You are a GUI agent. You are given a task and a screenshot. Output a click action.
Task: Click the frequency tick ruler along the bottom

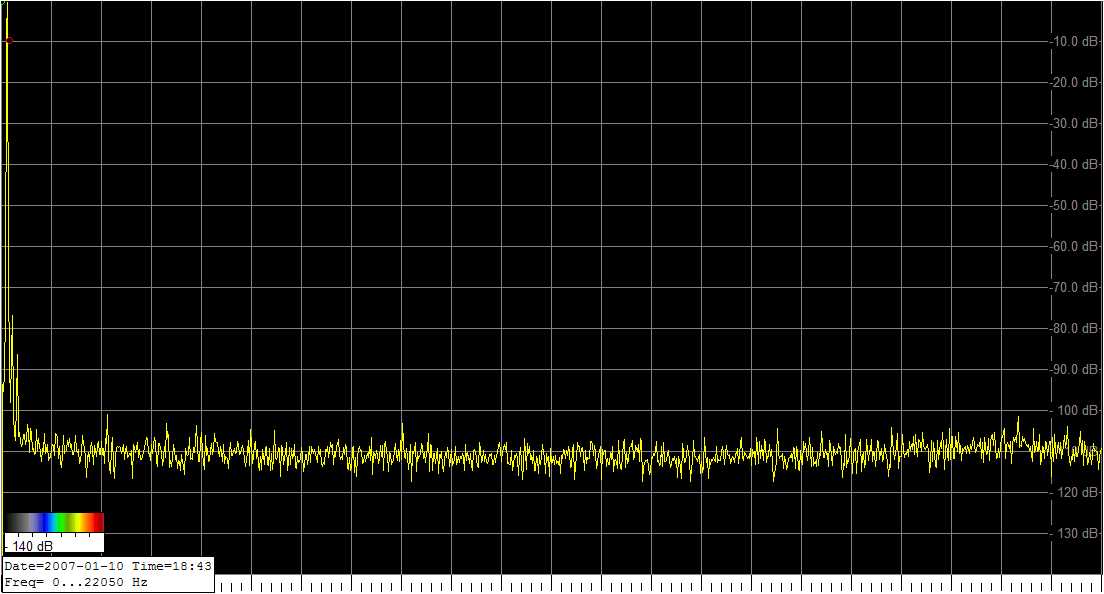tap(659, 584)
